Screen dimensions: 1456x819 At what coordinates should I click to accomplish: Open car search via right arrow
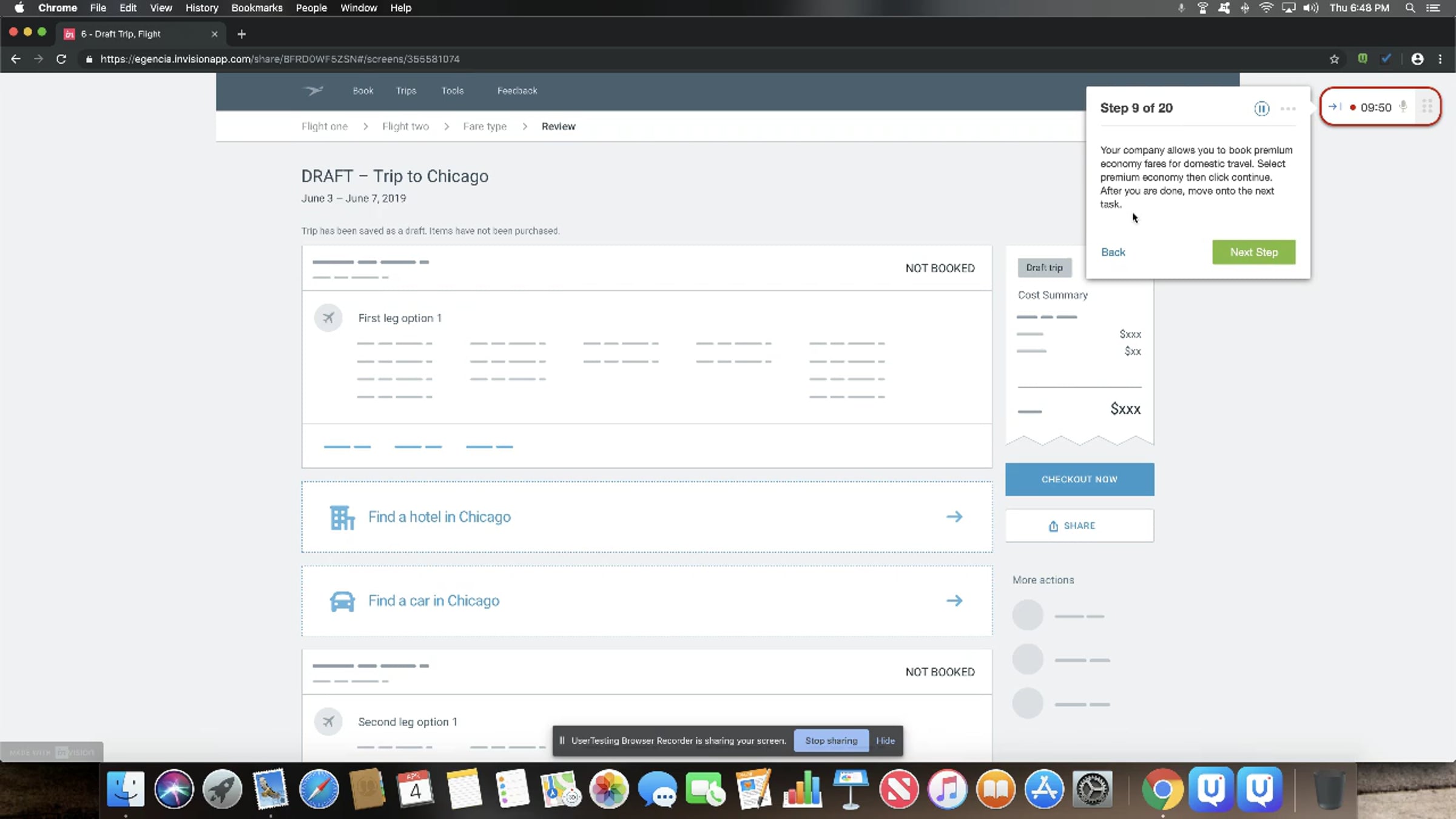point(954,601)
